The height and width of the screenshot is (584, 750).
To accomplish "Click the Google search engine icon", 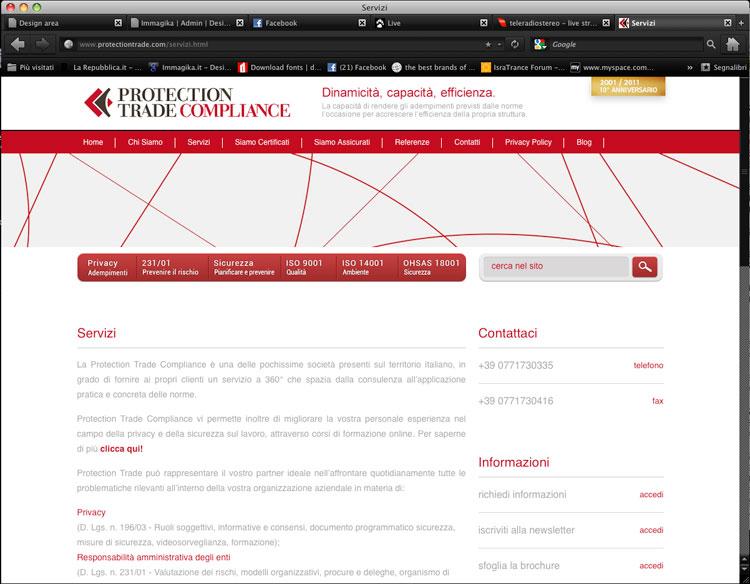I will tap(540, 44).
